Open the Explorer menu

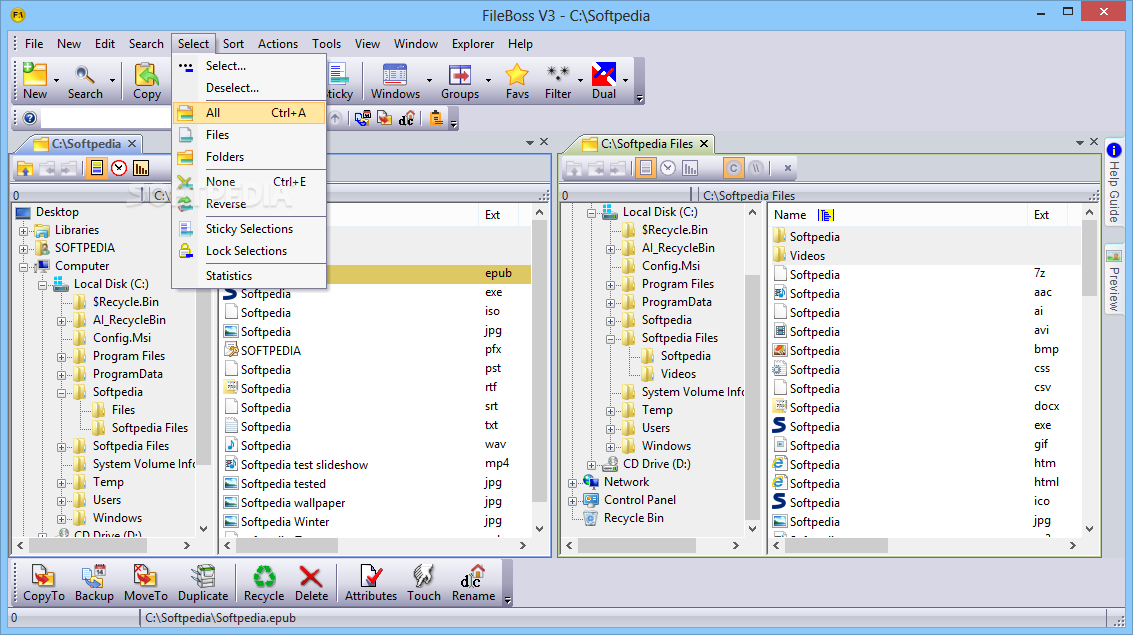click(473, 44)
